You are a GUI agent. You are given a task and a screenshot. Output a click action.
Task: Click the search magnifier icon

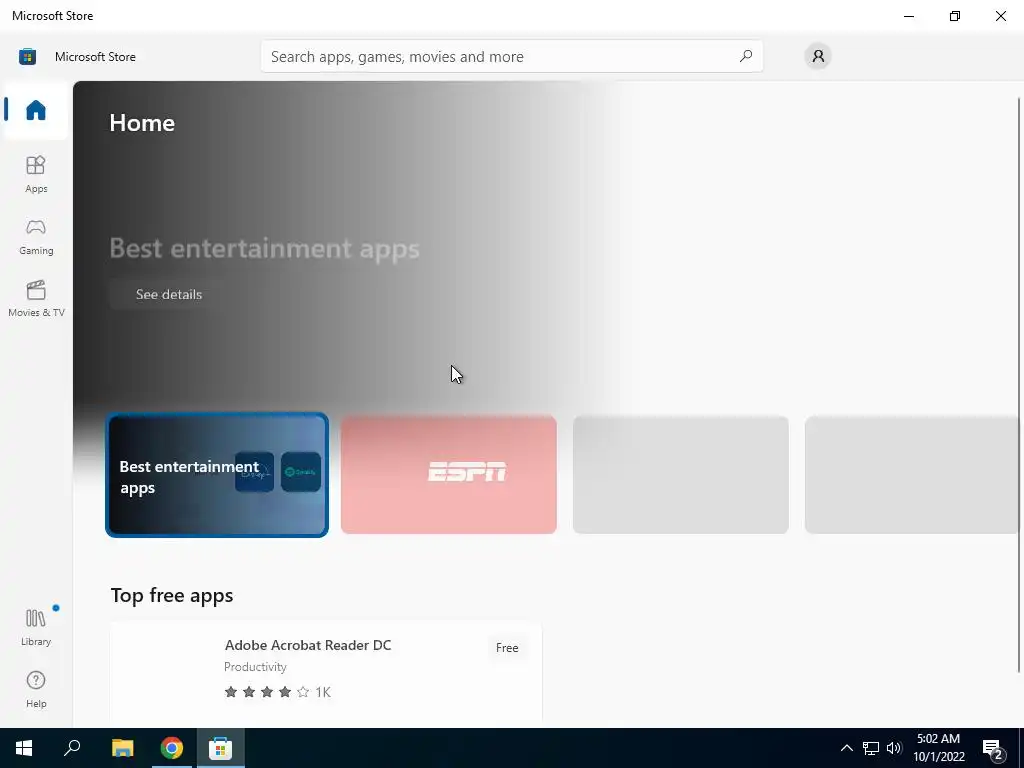pos(746,56)
